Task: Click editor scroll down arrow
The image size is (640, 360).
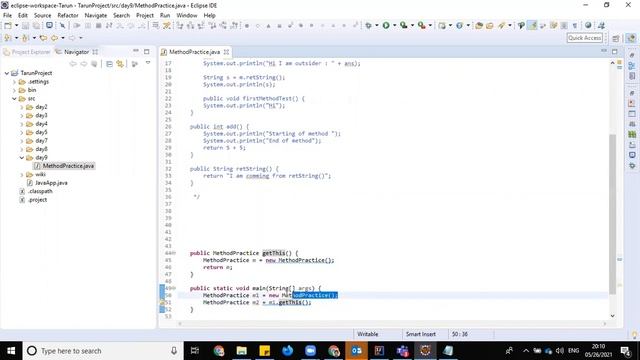Action: 612,316
